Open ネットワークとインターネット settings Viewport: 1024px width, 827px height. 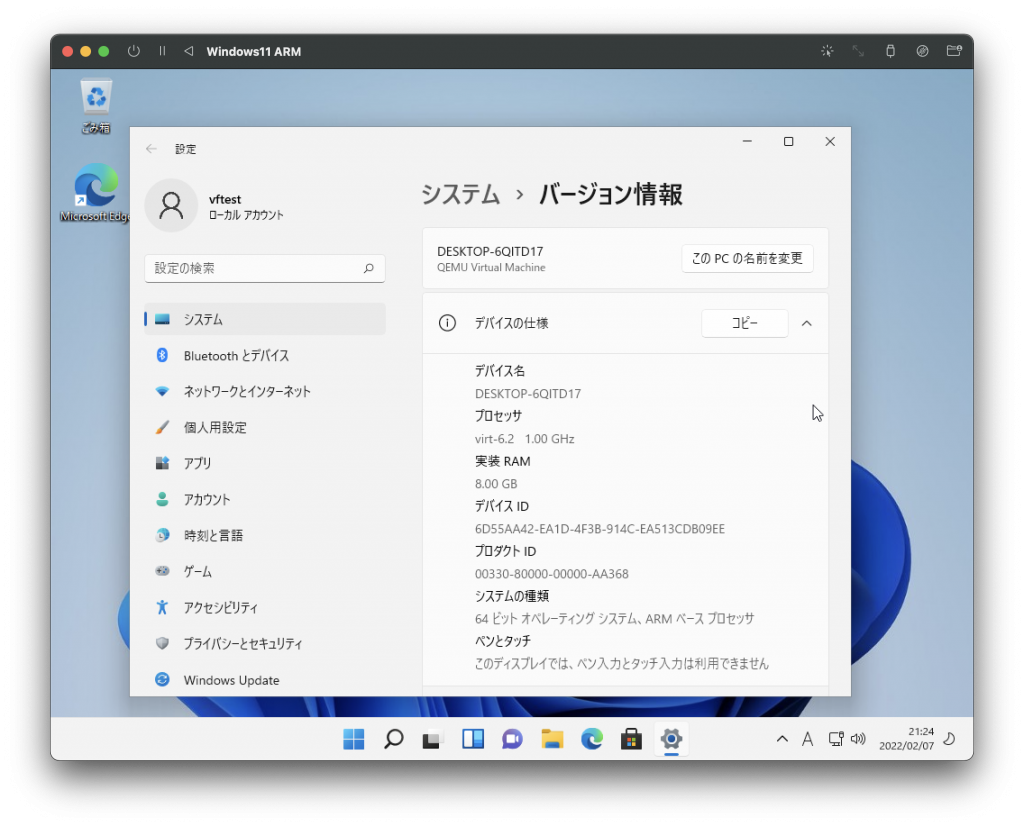click(264, 391)
